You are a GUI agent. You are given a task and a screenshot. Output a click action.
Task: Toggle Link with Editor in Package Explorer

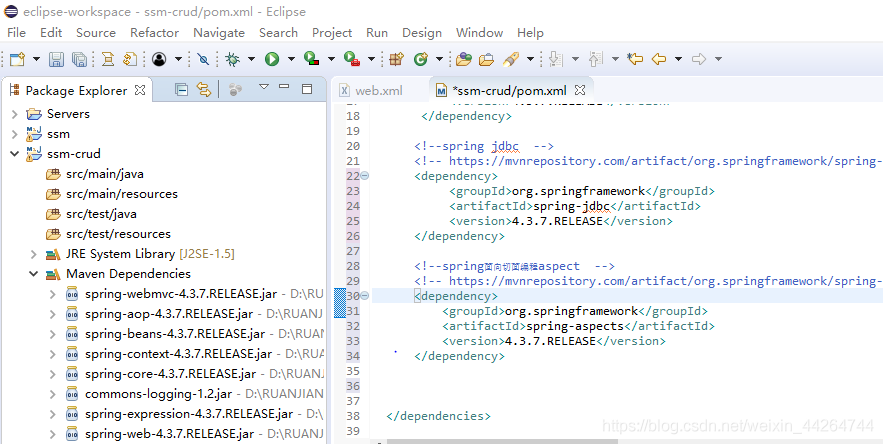203,89
